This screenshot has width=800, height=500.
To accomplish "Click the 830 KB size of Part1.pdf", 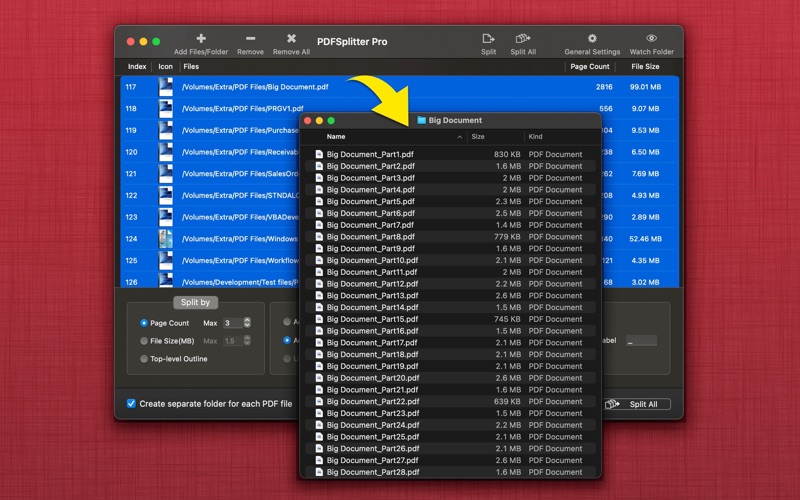I will click(x=507, y=154).
